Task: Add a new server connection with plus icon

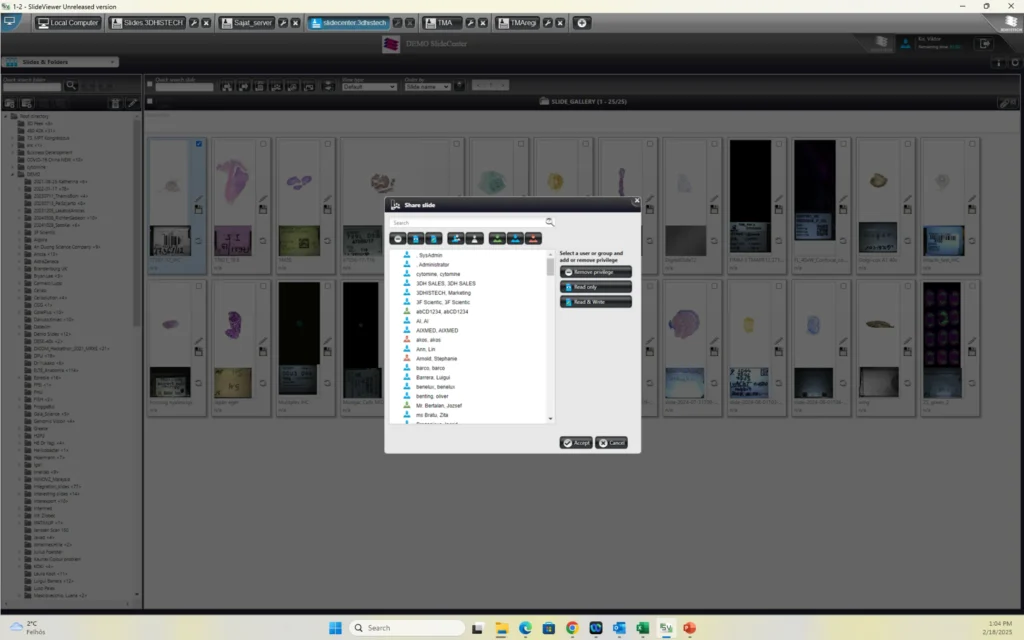Action: [581, 23]
